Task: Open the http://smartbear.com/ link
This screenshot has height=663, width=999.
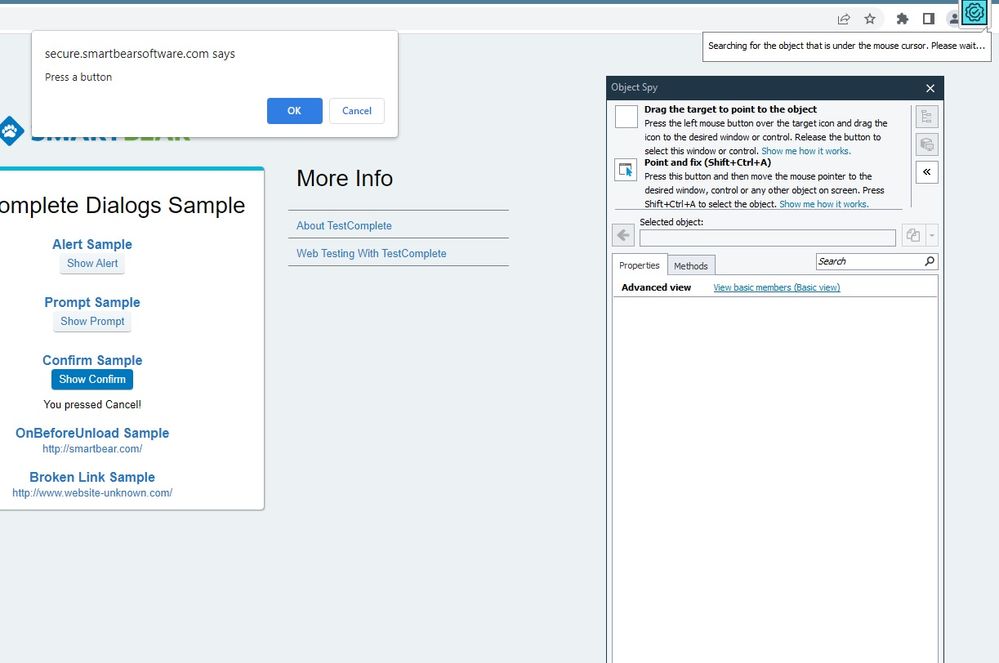Action: click(x=92, y=448)
